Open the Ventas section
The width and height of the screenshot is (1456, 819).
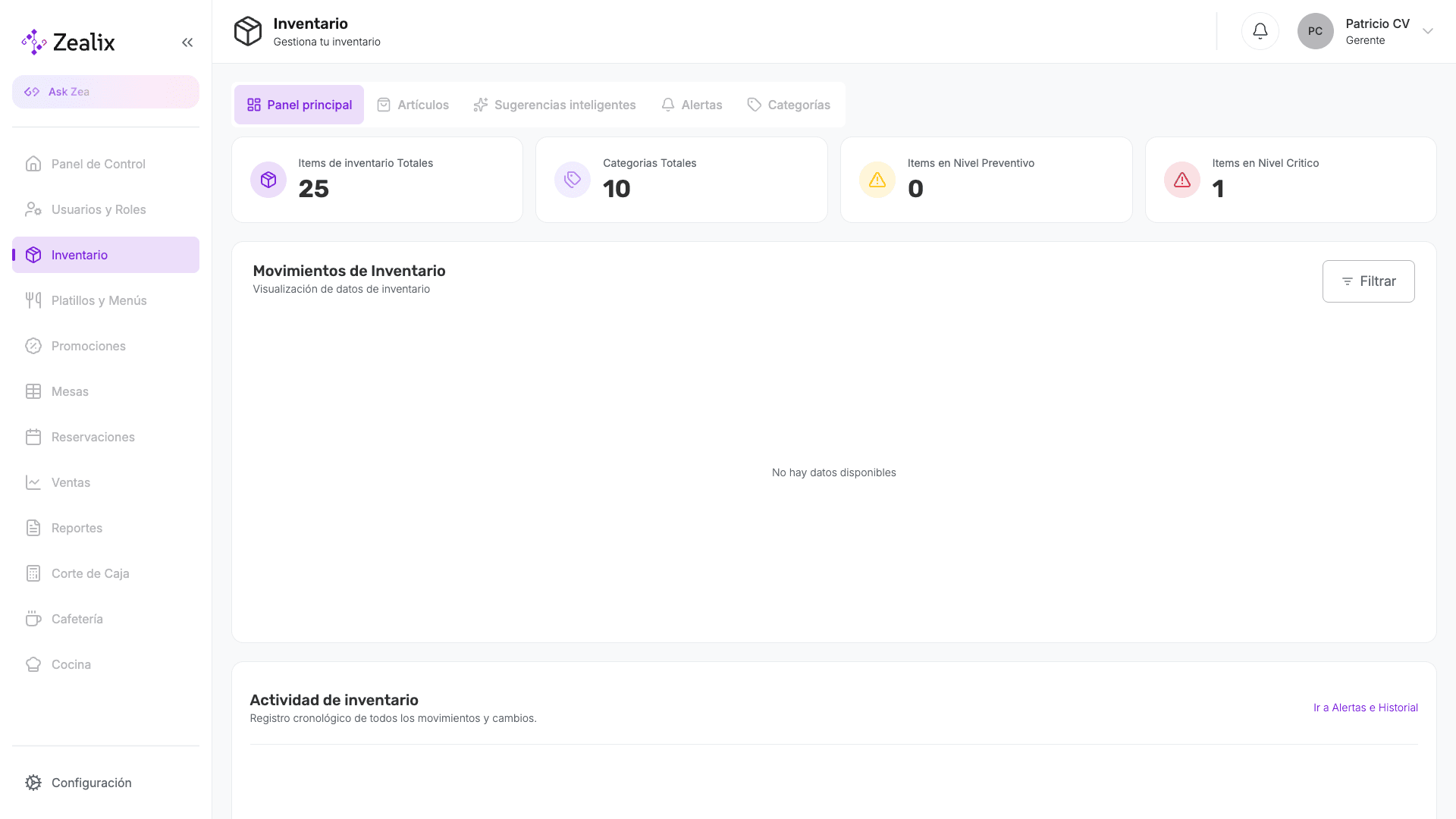point(105,482)
